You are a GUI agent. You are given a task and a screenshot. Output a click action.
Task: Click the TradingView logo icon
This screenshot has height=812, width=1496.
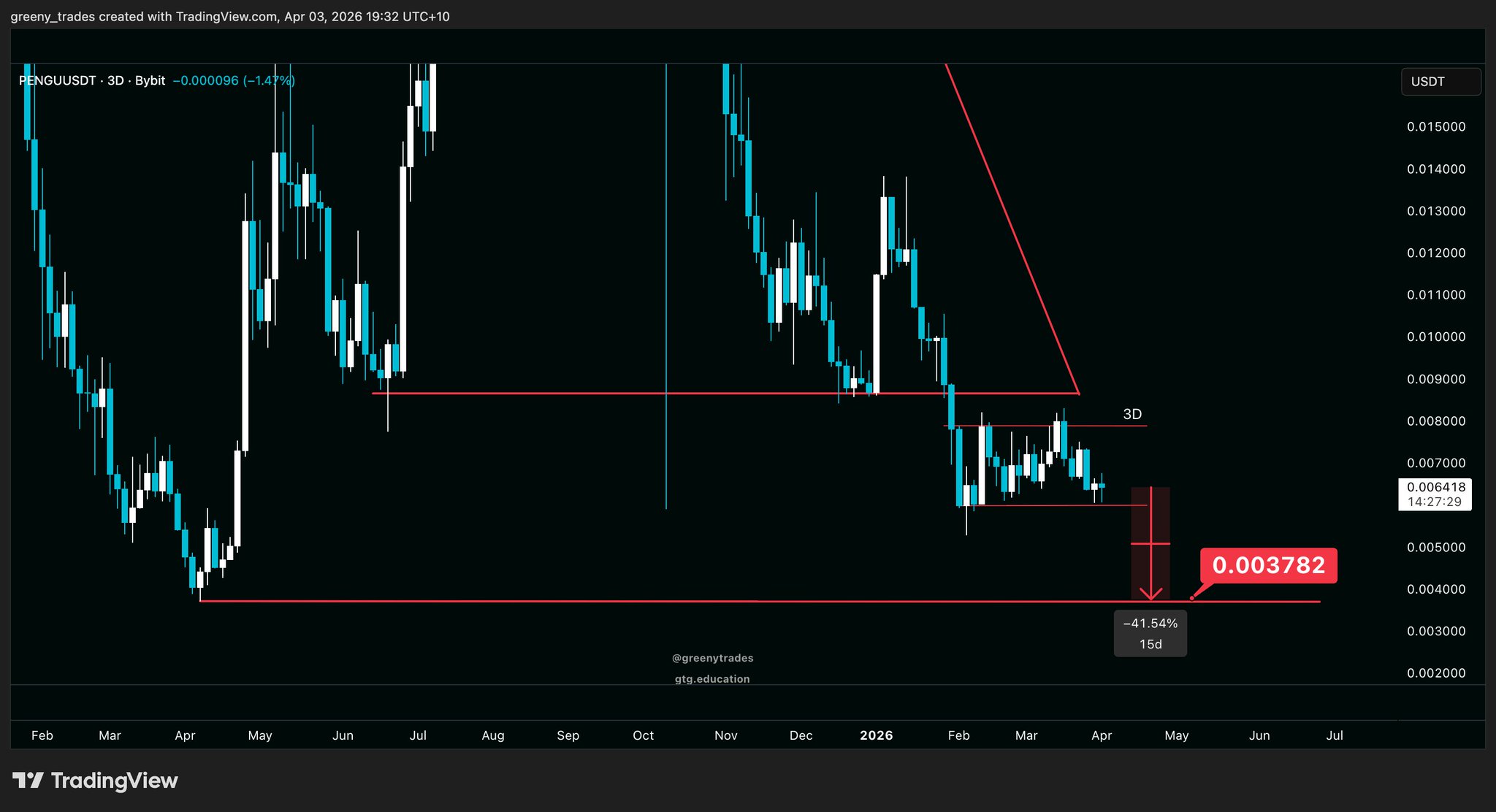[x=28, y=781]
